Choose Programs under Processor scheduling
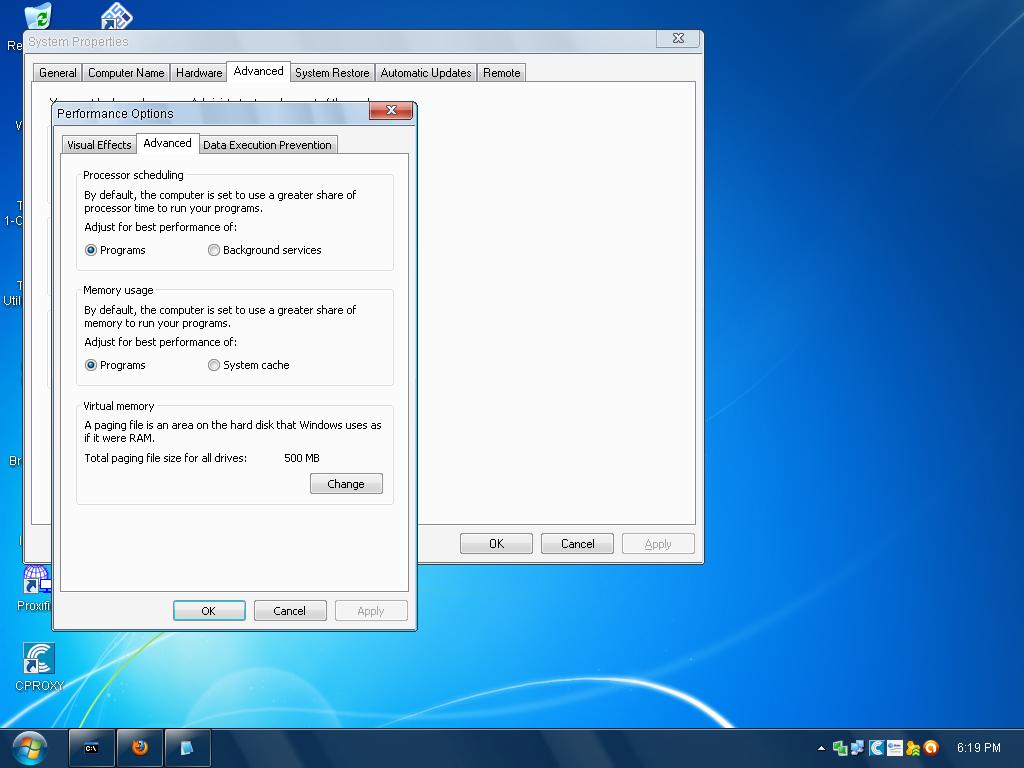1024x768 pixels. 91,250
